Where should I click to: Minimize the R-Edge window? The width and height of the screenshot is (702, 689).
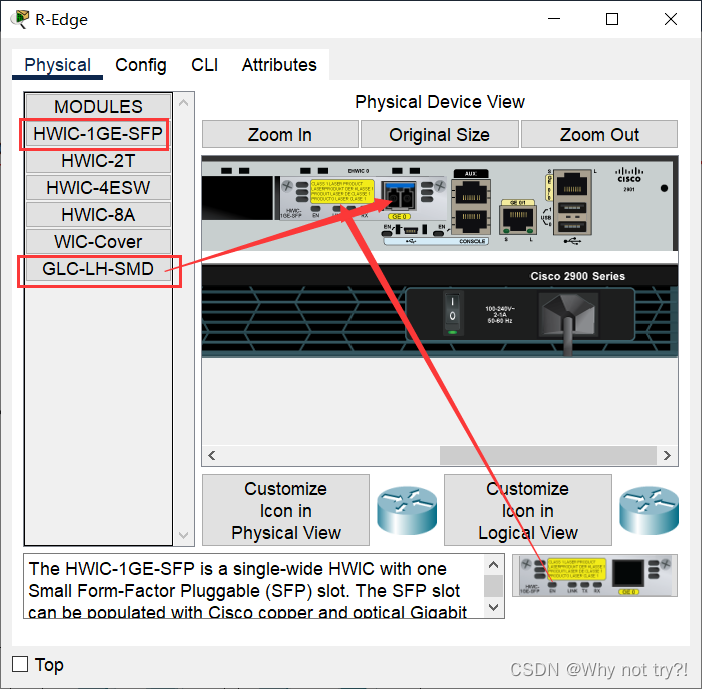point(554,19)
